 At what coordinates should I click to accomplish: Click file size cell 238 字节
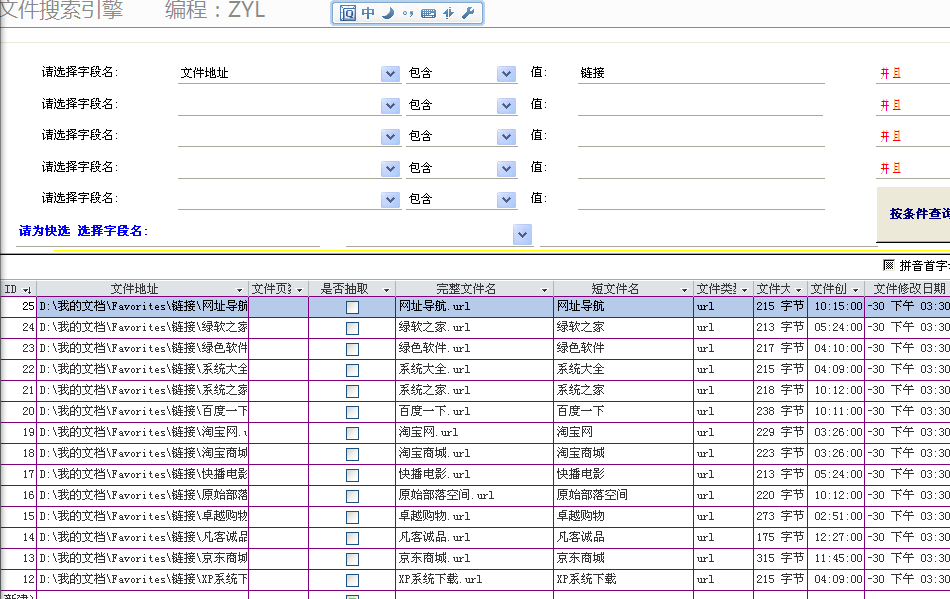pyautogui.click(x=780, y=411)
